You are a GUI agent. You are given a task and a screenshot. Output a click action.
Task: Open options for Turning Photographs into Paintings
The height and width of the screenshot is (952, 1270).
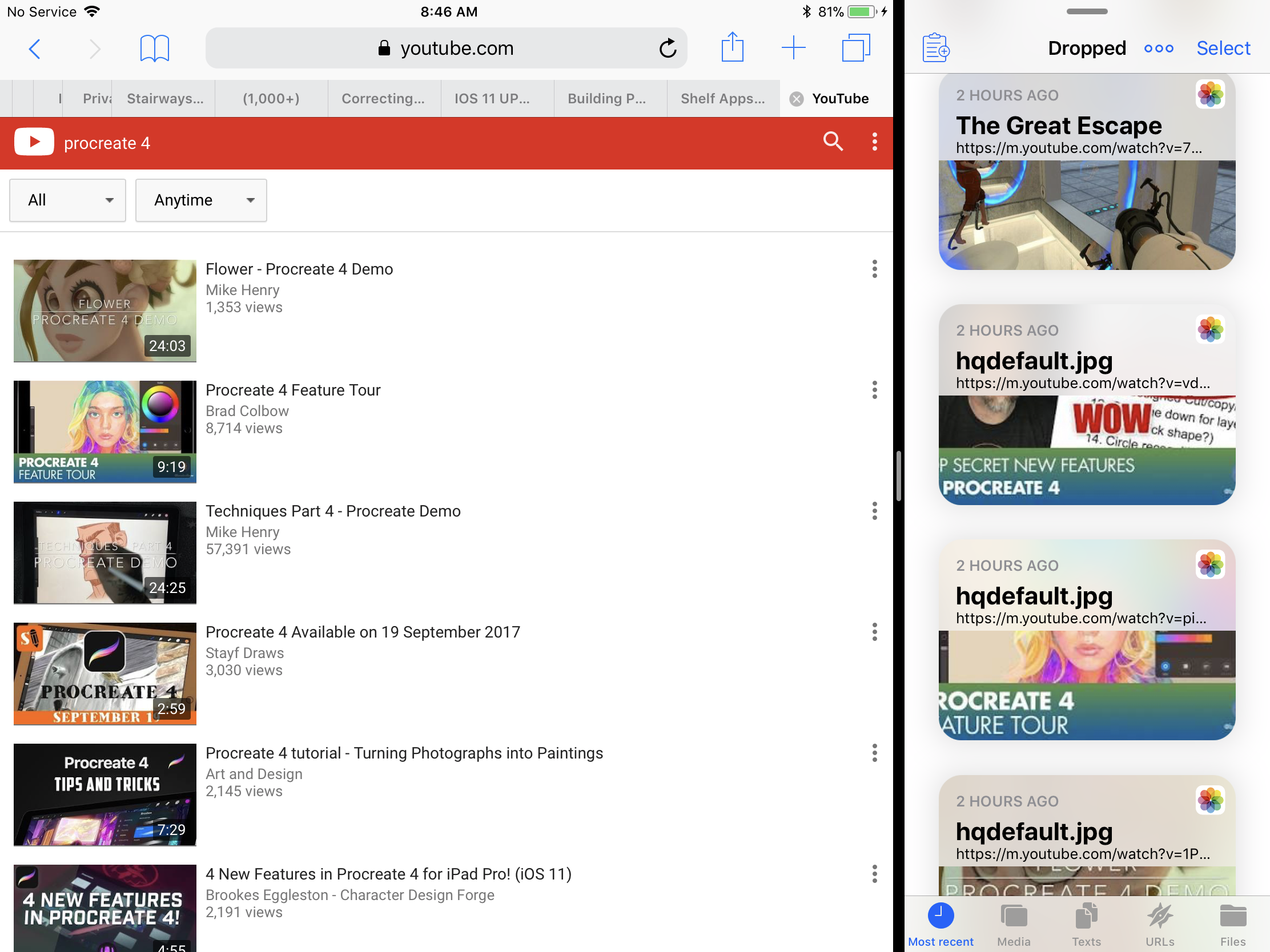[x=874, y=753]
